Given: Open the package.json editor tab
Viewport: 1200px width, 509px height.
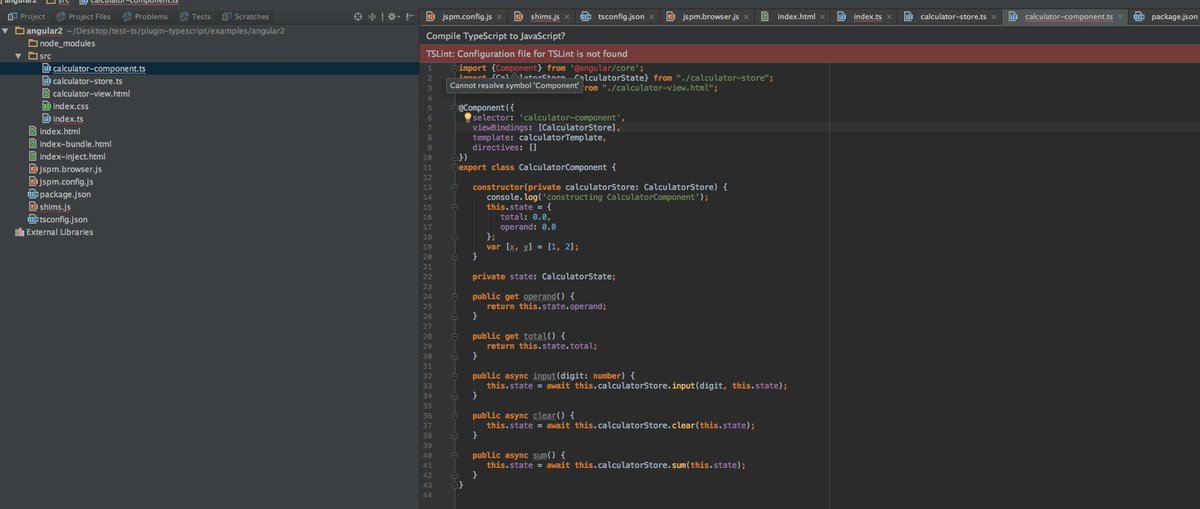Looking at the screenshot, I should (1165, 17).
